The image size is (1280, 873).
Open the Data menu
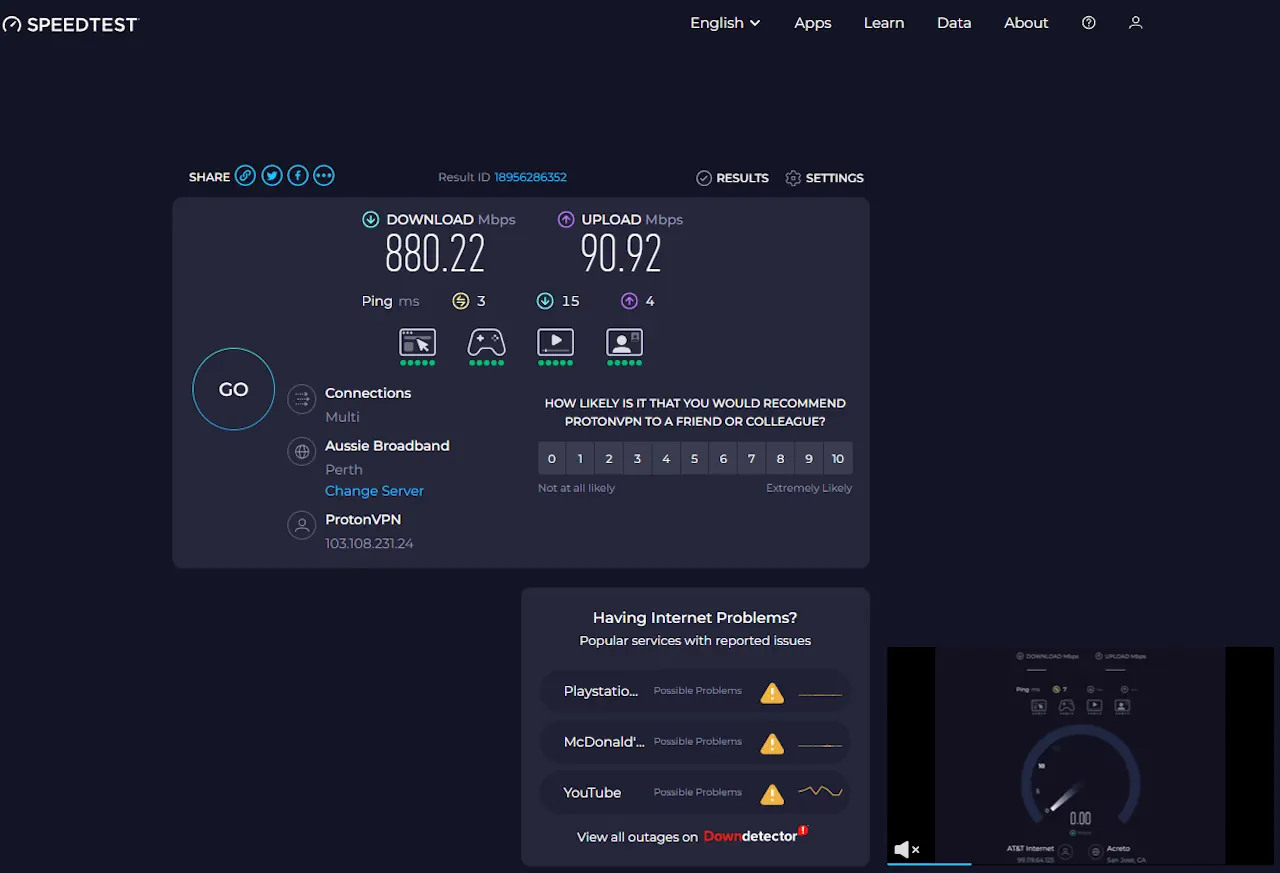(954, 23)
